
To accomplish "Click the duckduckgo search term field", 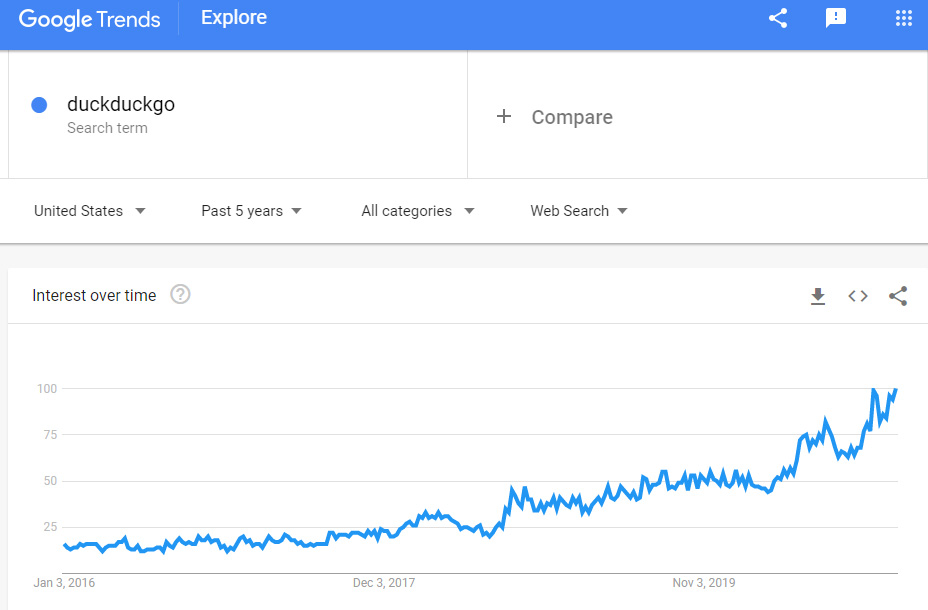I will [x=121, y=105].
